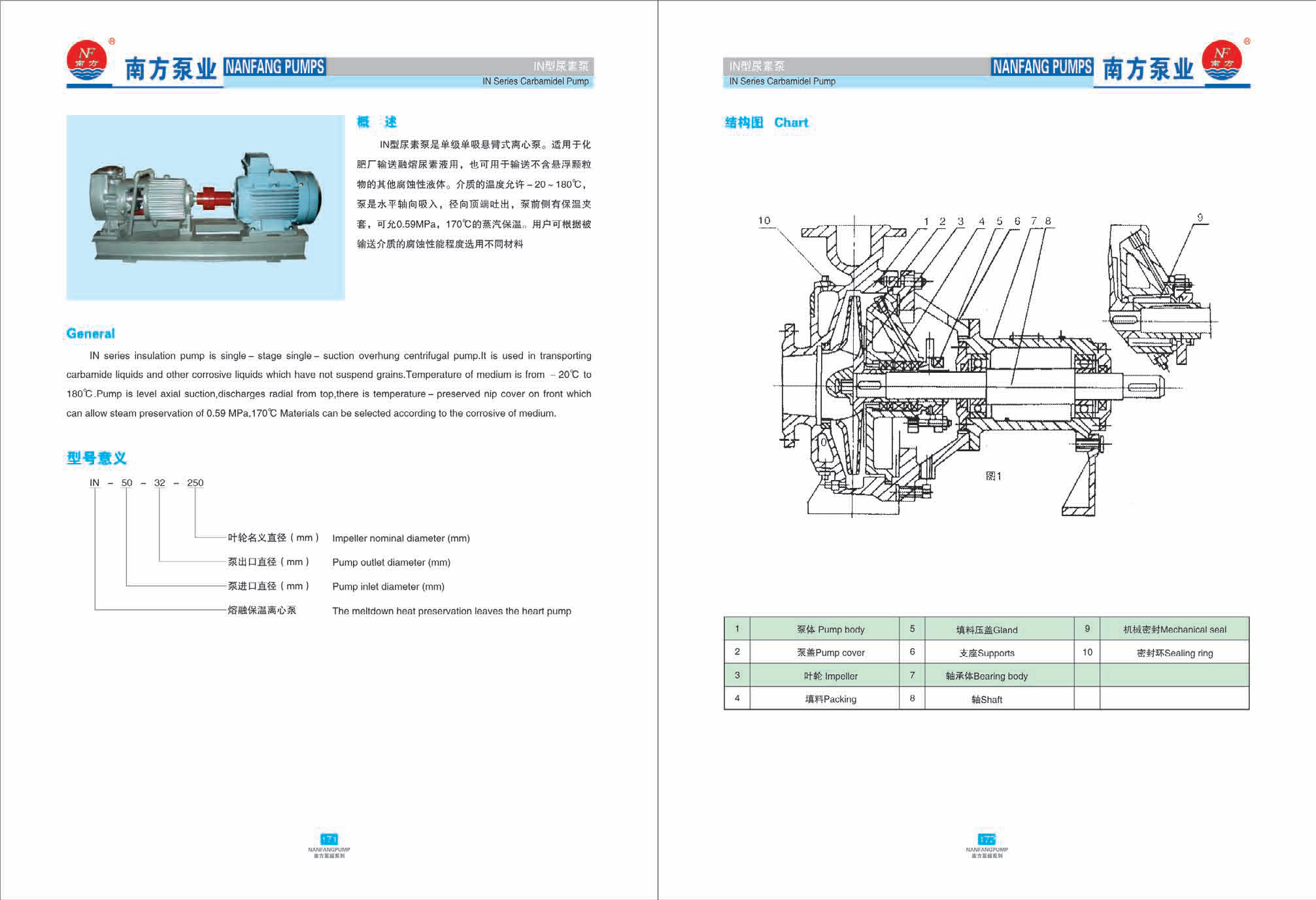Click the model code value '250'
Screen dimensions: 1316x900
[195, 483]
